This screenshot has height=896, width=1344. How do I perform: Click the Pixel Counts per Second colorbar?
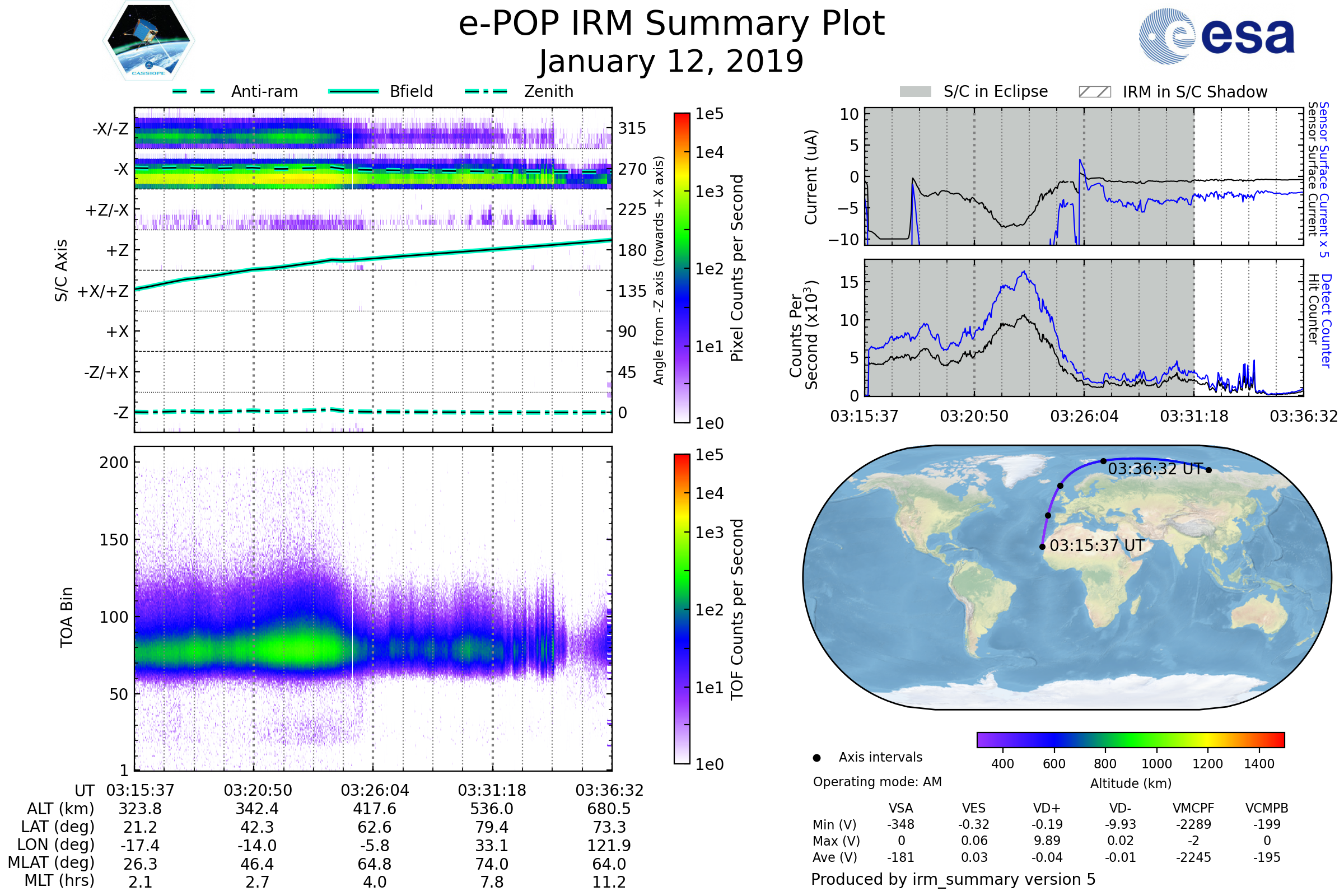682,268
